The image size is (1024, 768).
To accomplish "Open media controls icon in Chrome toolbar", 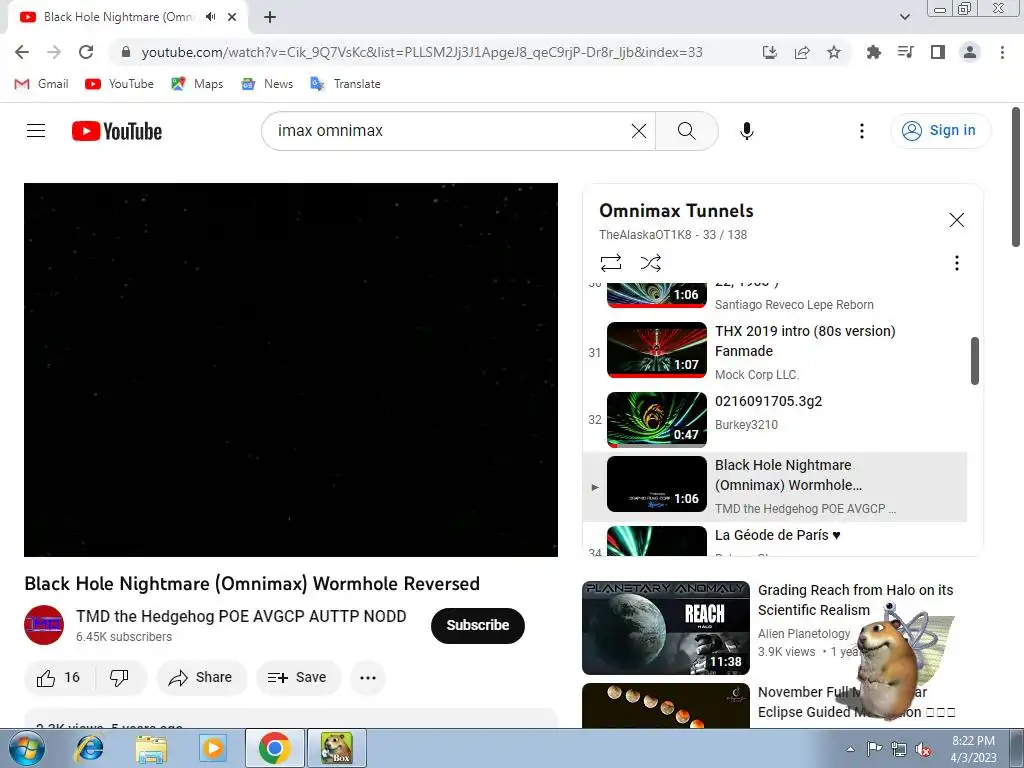I will pos(905,52).
